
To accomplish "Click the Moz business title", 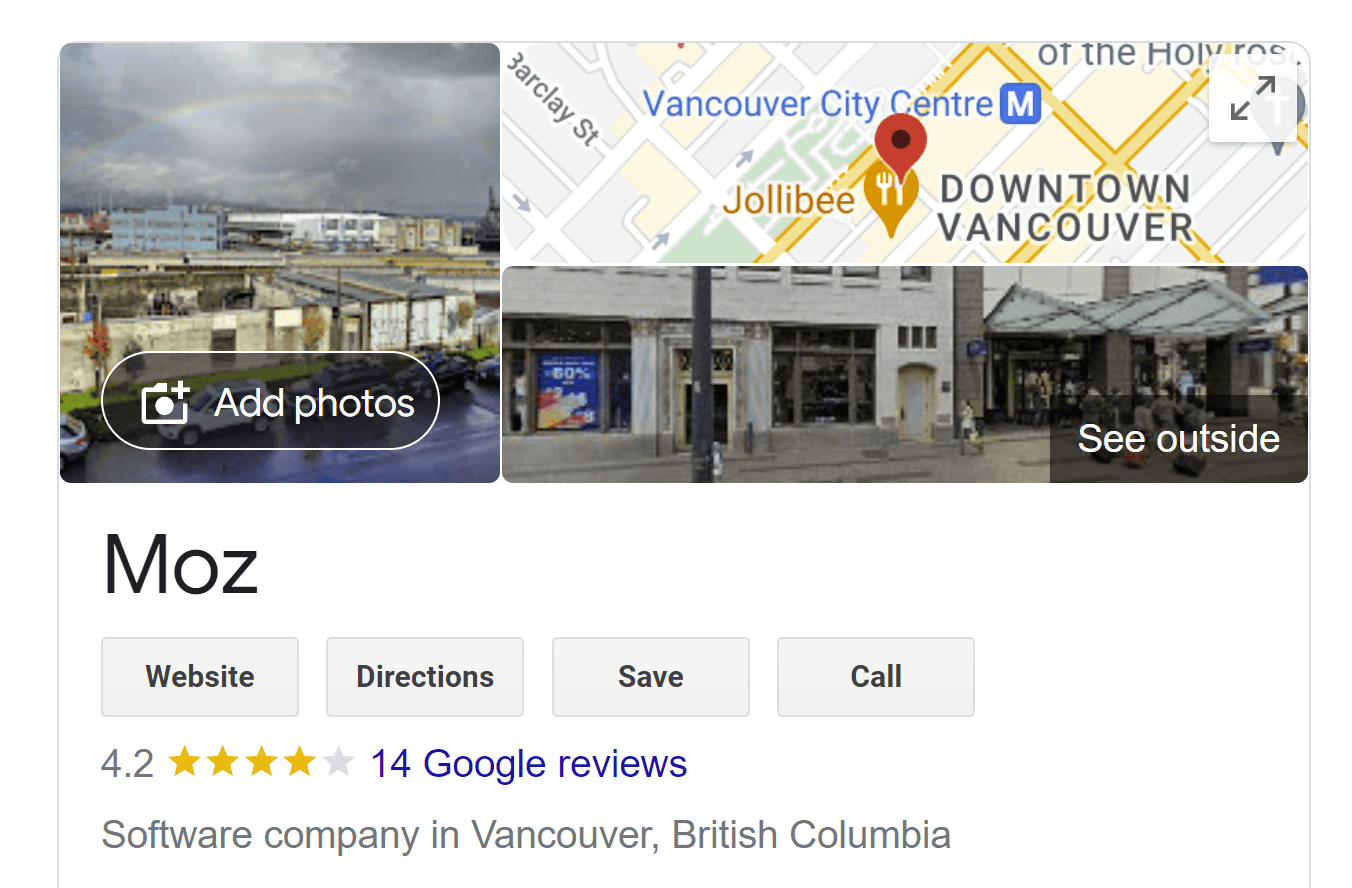I will 181,565.
